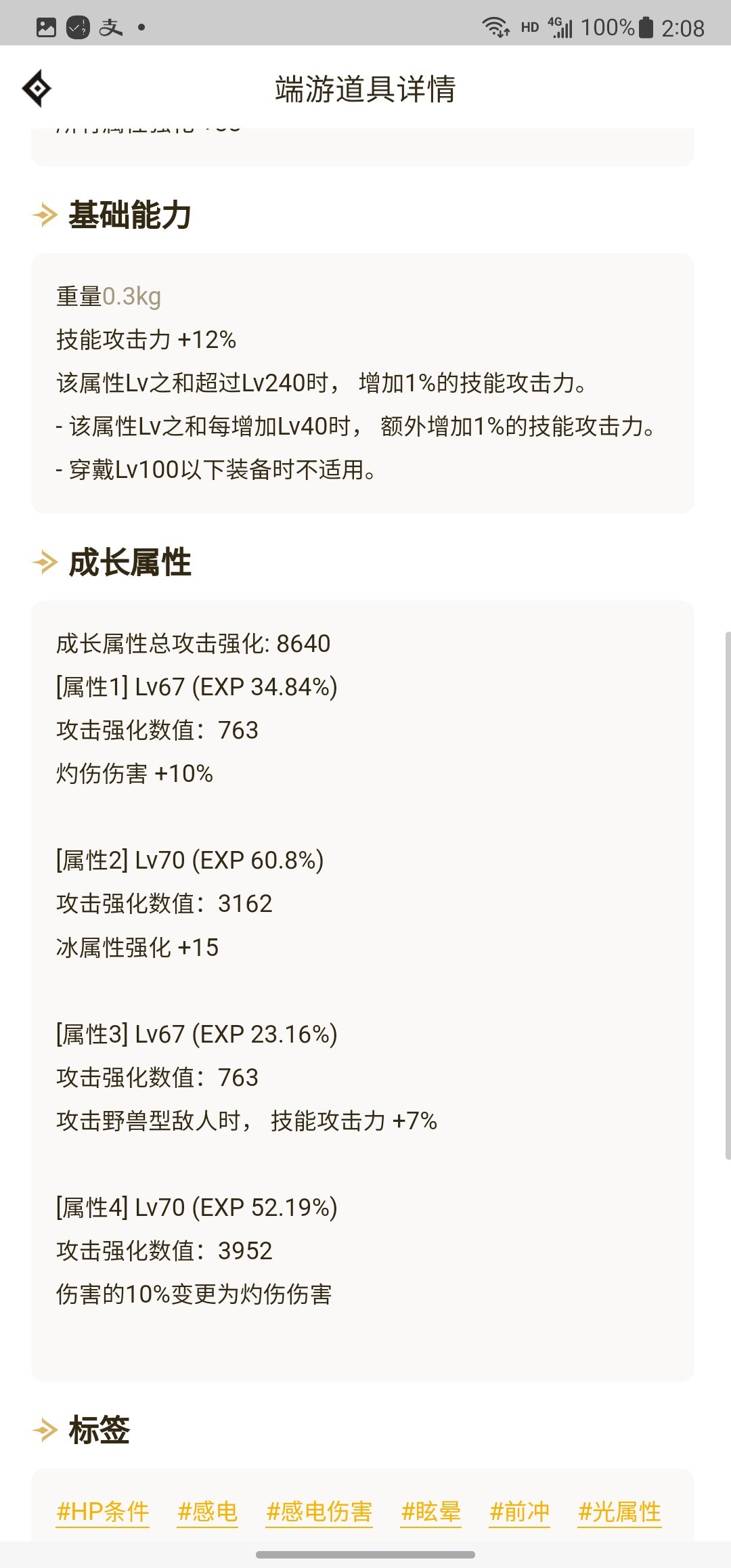Select the #前冲 tag

pyautogui.click(x=519, y=1512)
